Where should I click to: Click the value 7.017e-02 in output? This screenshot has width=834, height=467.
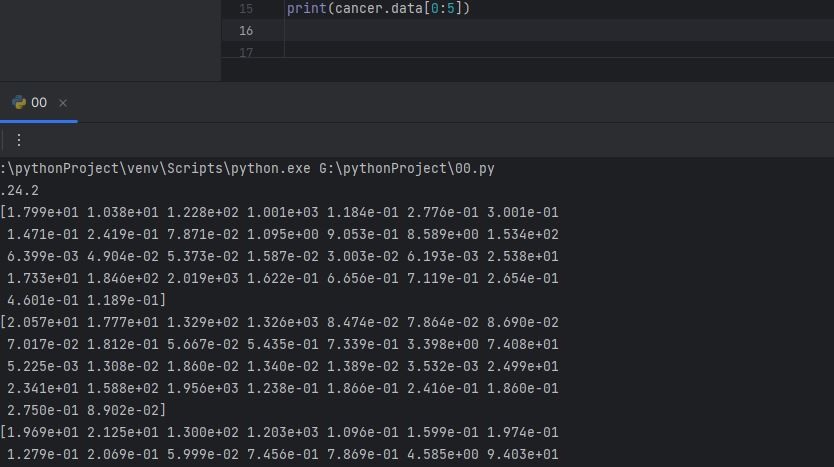[43, 345]
